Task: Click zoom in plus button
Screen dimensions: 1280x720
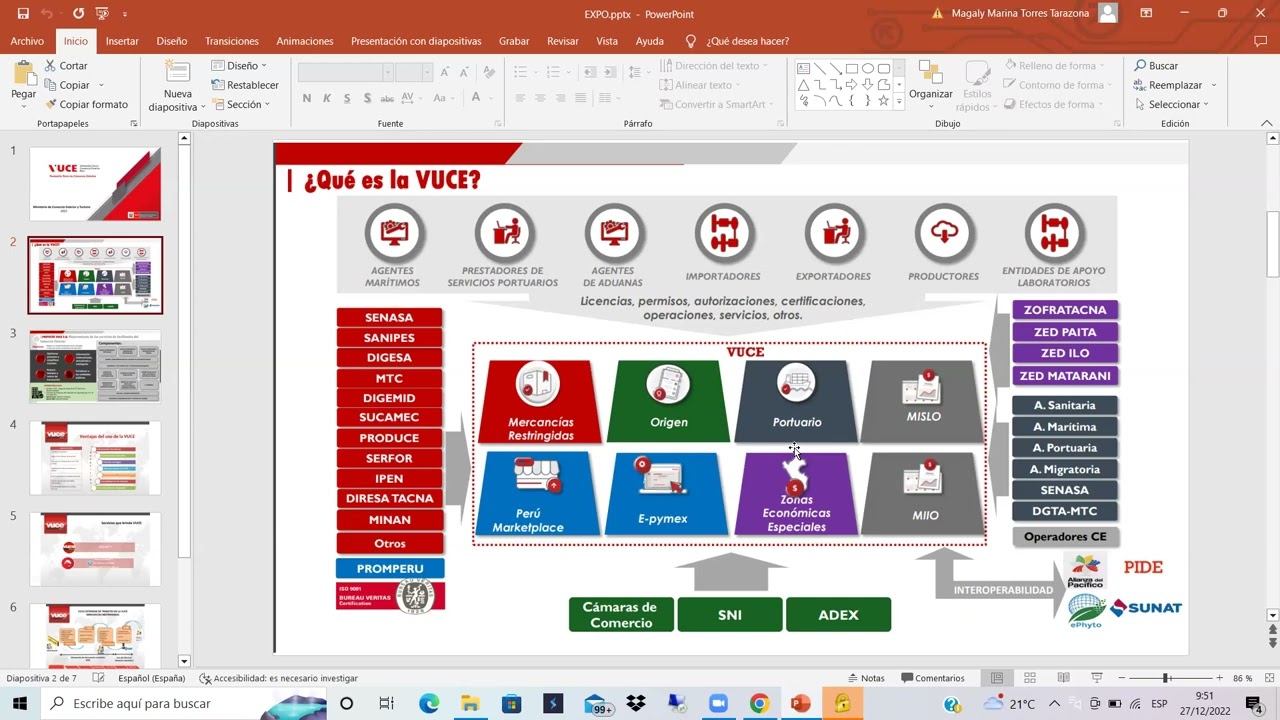Action: click(x=1219, y=678)
